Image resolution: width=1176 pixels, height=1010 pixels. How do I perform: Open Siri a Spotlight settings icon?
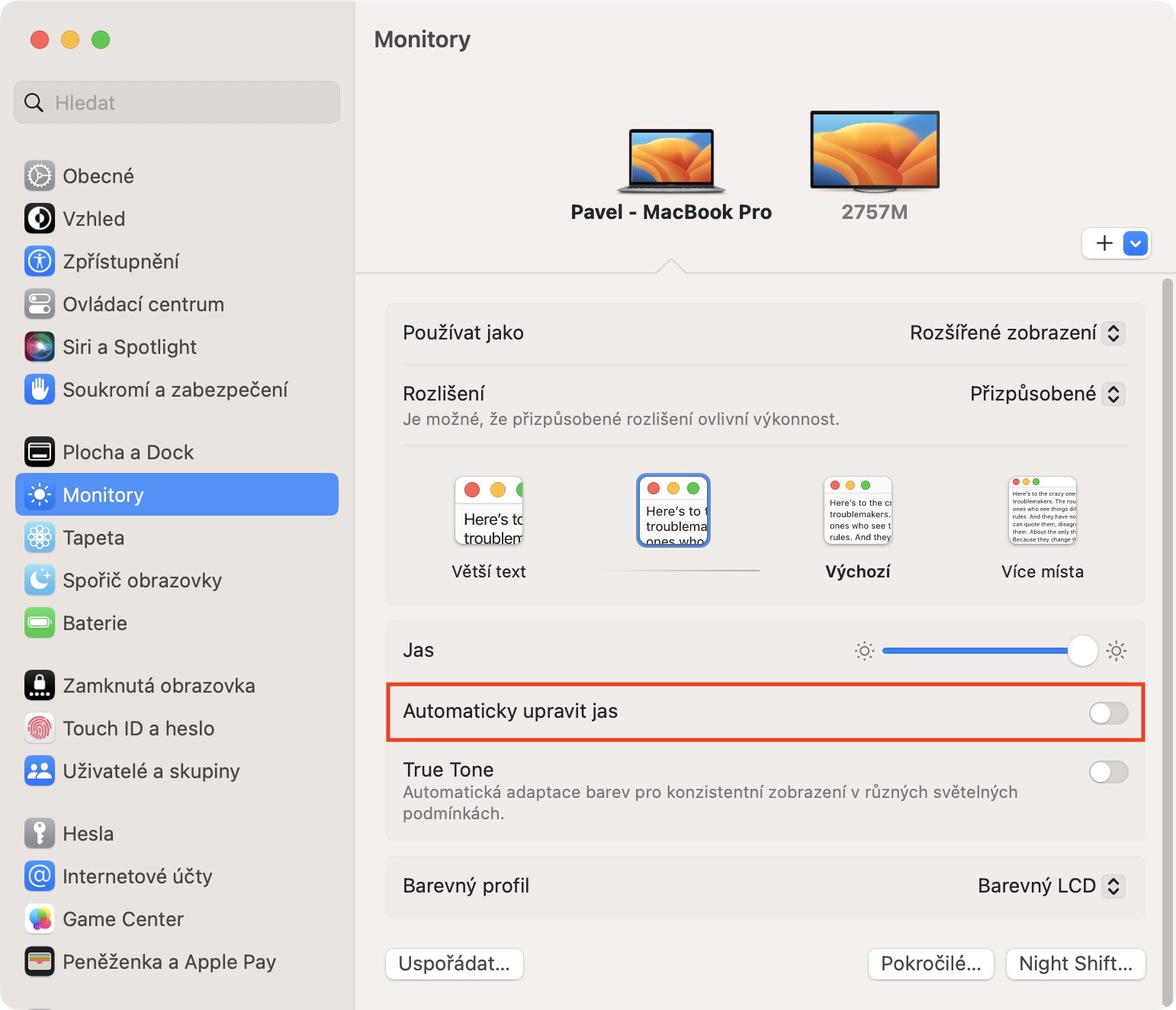coord(40,347)
